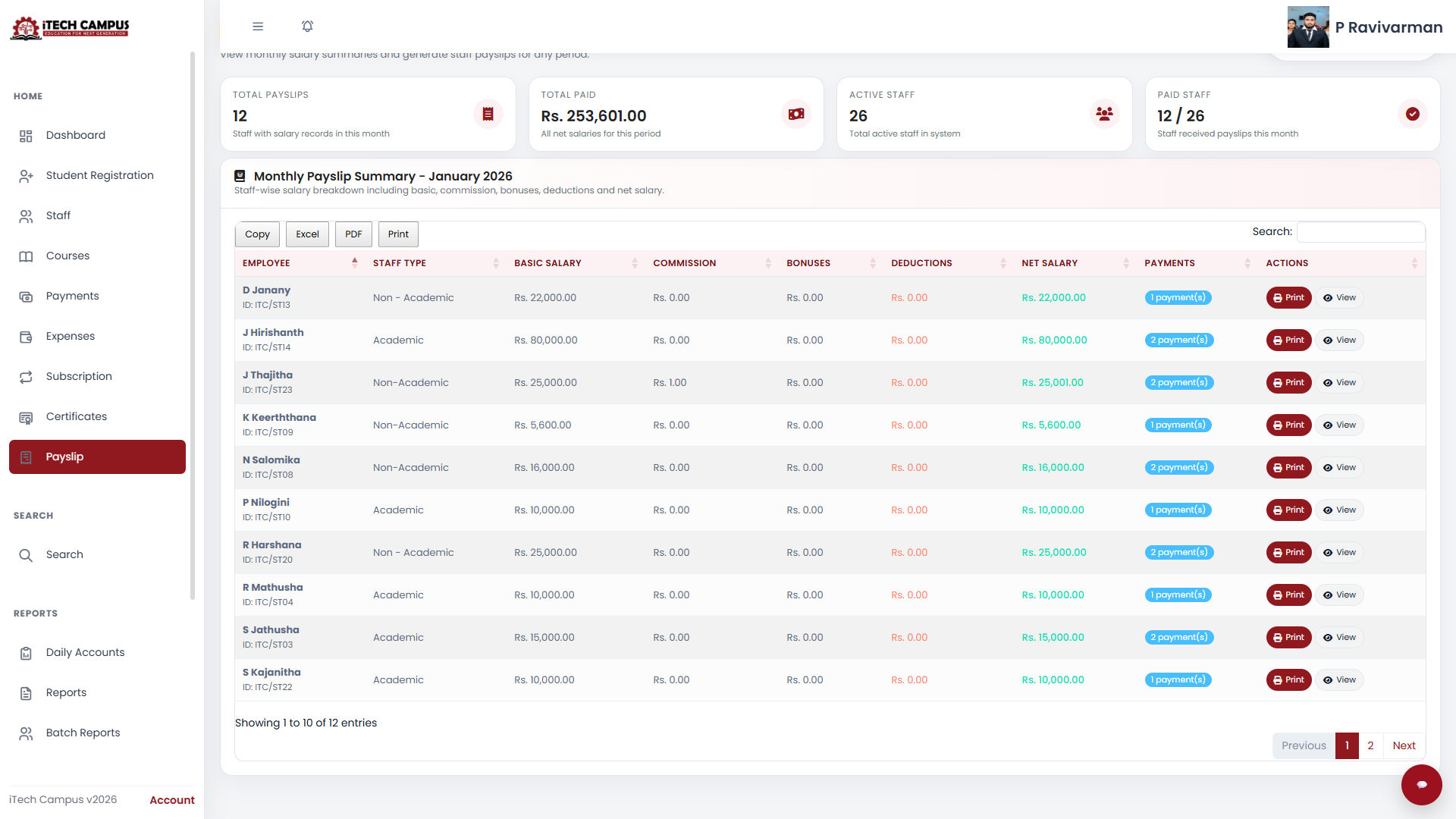Toggle the hamburger menu icon
This screenshot has width=1456, height=819.
(258, 27)
